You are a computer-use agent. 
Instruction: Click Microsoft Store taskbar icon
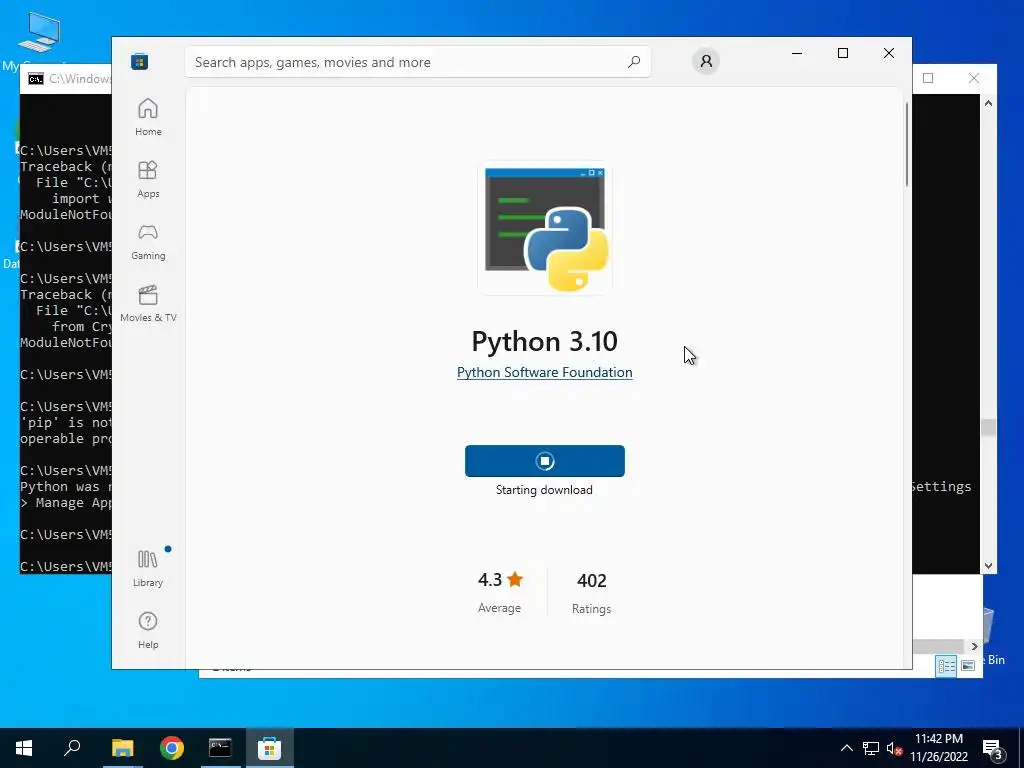[269, 748]
